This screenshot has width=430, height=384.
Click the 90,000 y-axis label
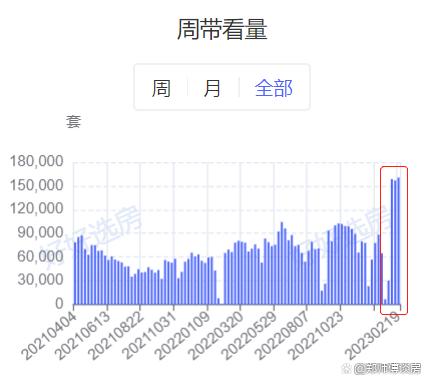point(40,233)
